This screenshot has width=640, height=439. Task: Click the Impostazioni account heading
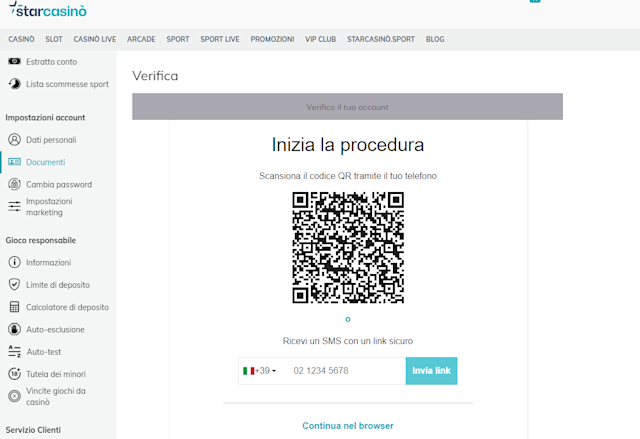(45, 118)
